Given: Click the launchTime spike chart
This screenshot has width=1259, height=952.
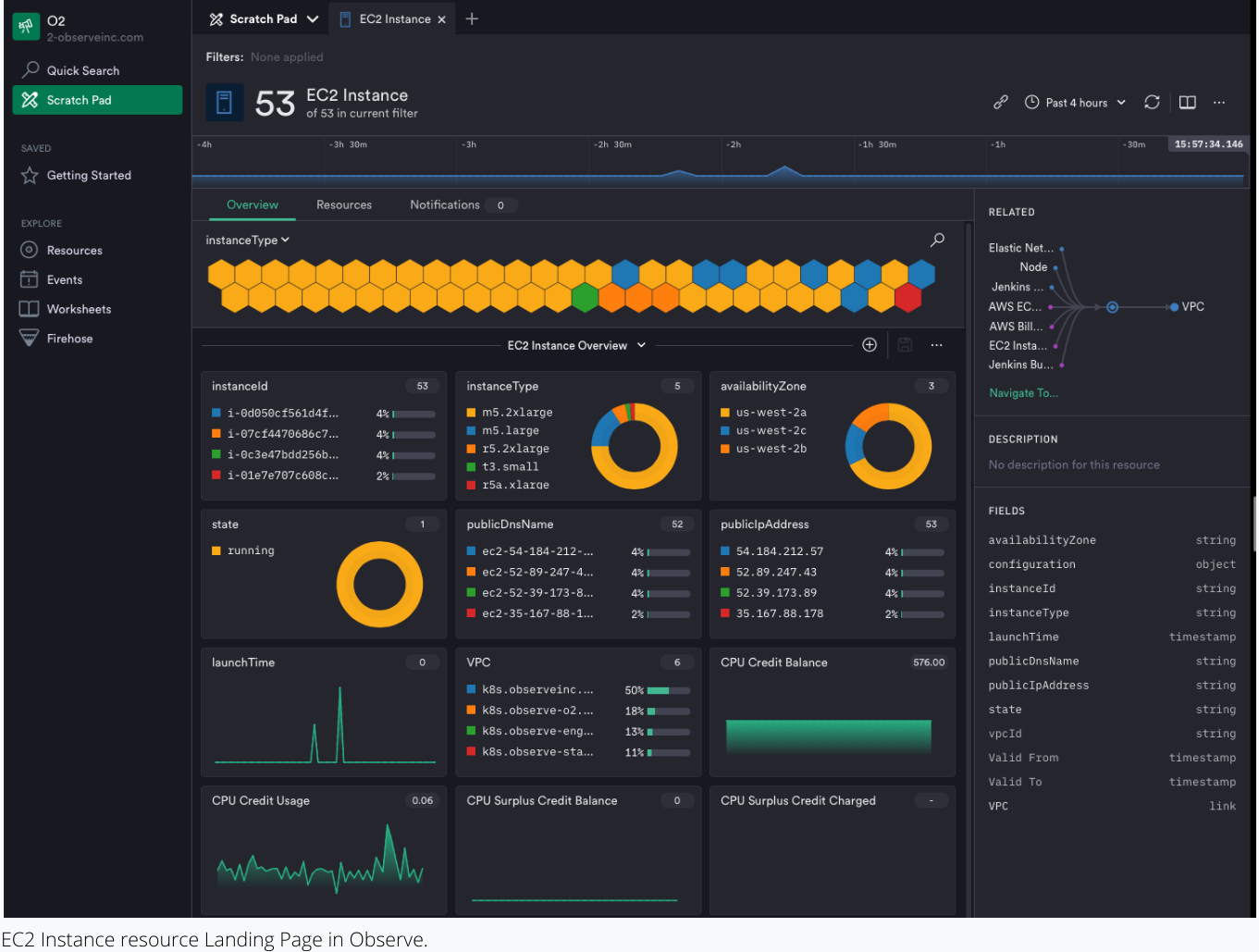Looking at the screenshot, I should (x=324, y=724).
